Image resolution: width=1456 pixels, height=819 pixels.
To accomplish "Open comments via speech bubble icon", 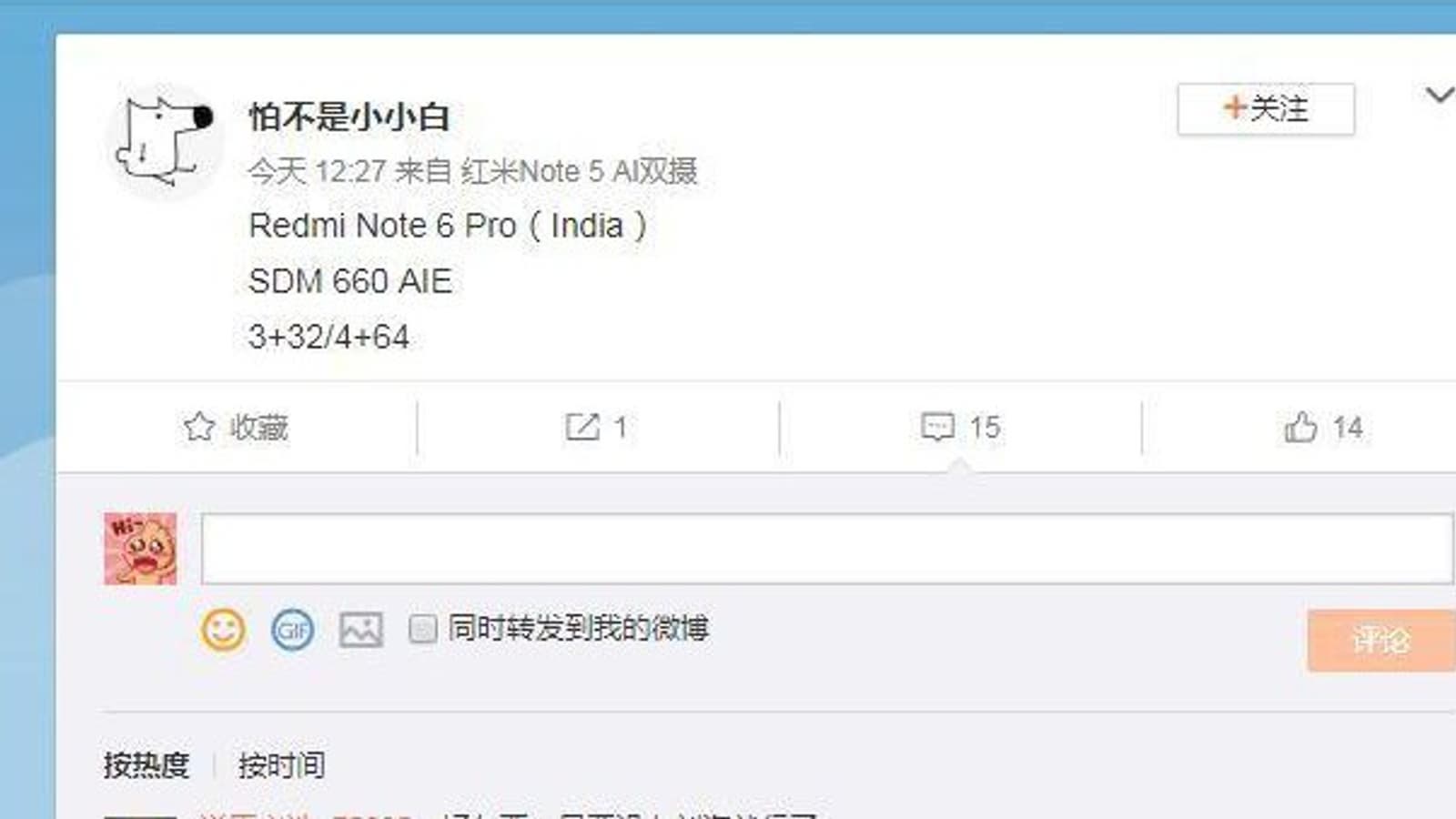I will (x=937, y=426).
